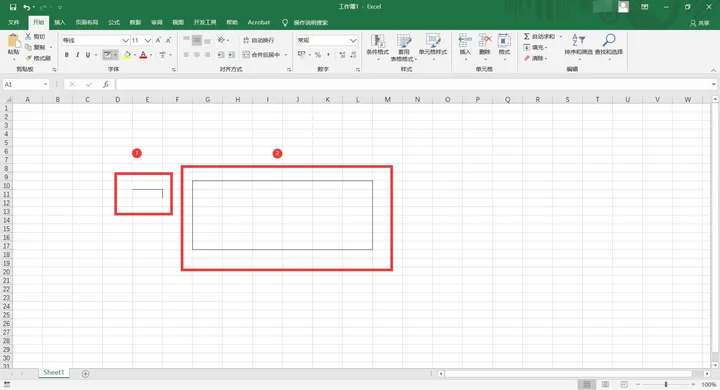Expand the number format combo box
Image resolution: width=720 pixels, height=390 pixels.
tap(353, 40)
